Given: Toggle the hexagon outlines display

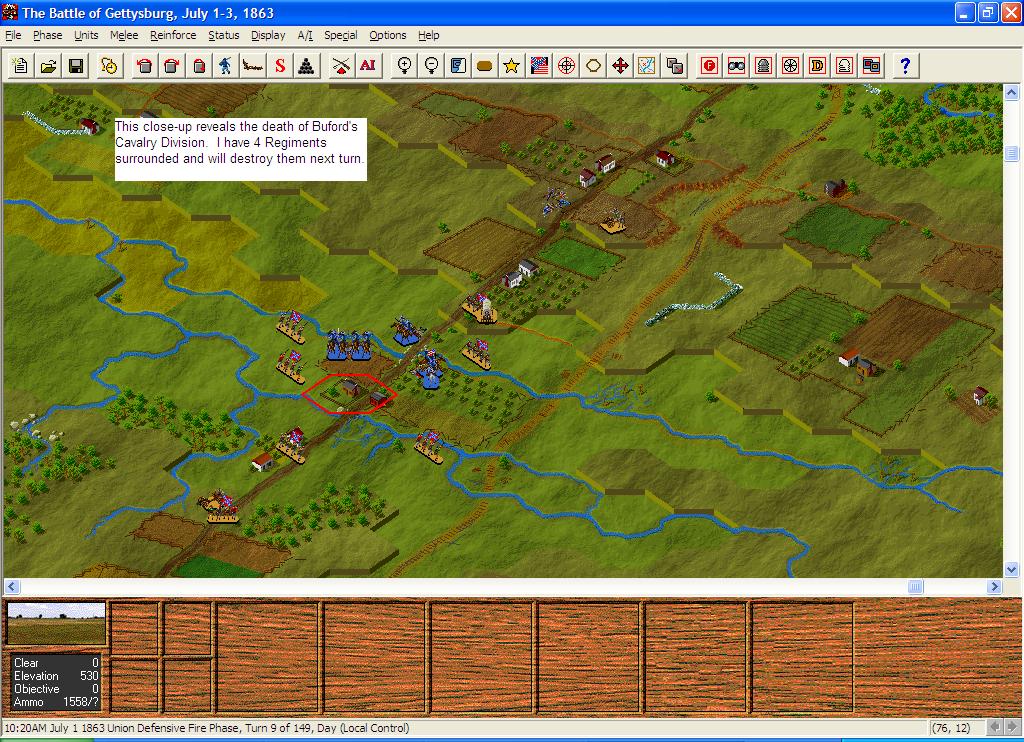Looking at the screenshot, I should (x=593, y=65).
